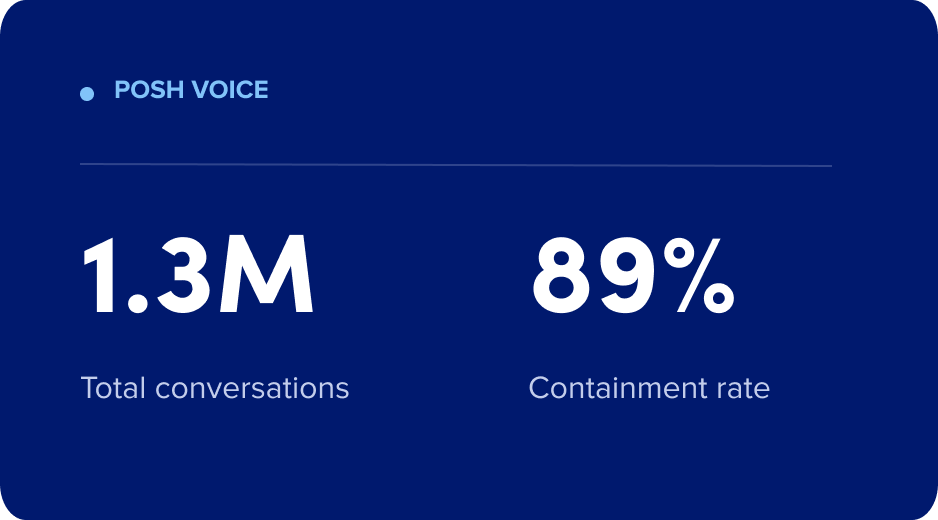Click the word VOICE in the heading

point(230,90)
